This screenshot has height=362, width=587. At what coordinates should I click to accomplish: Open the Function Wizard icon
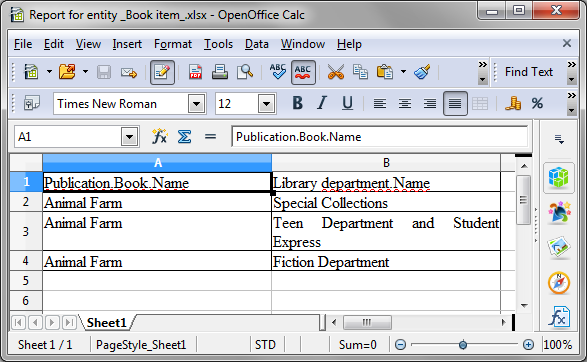[160, 136]
